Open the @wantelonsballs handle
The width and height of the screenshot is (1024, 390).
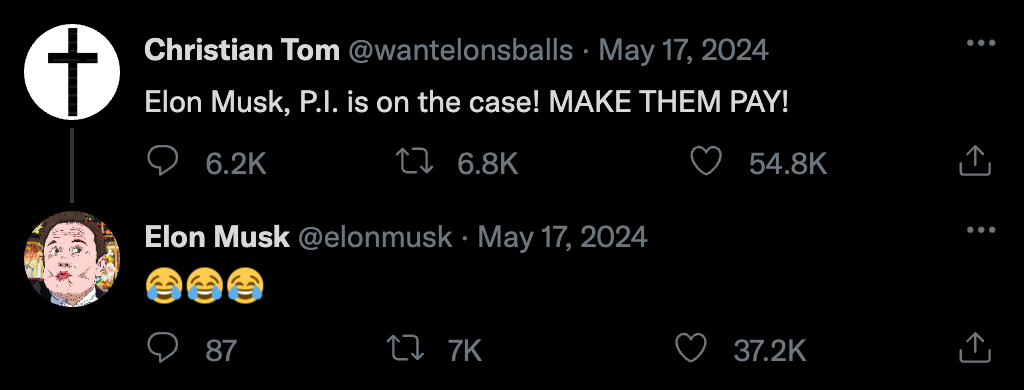(460, 50)
